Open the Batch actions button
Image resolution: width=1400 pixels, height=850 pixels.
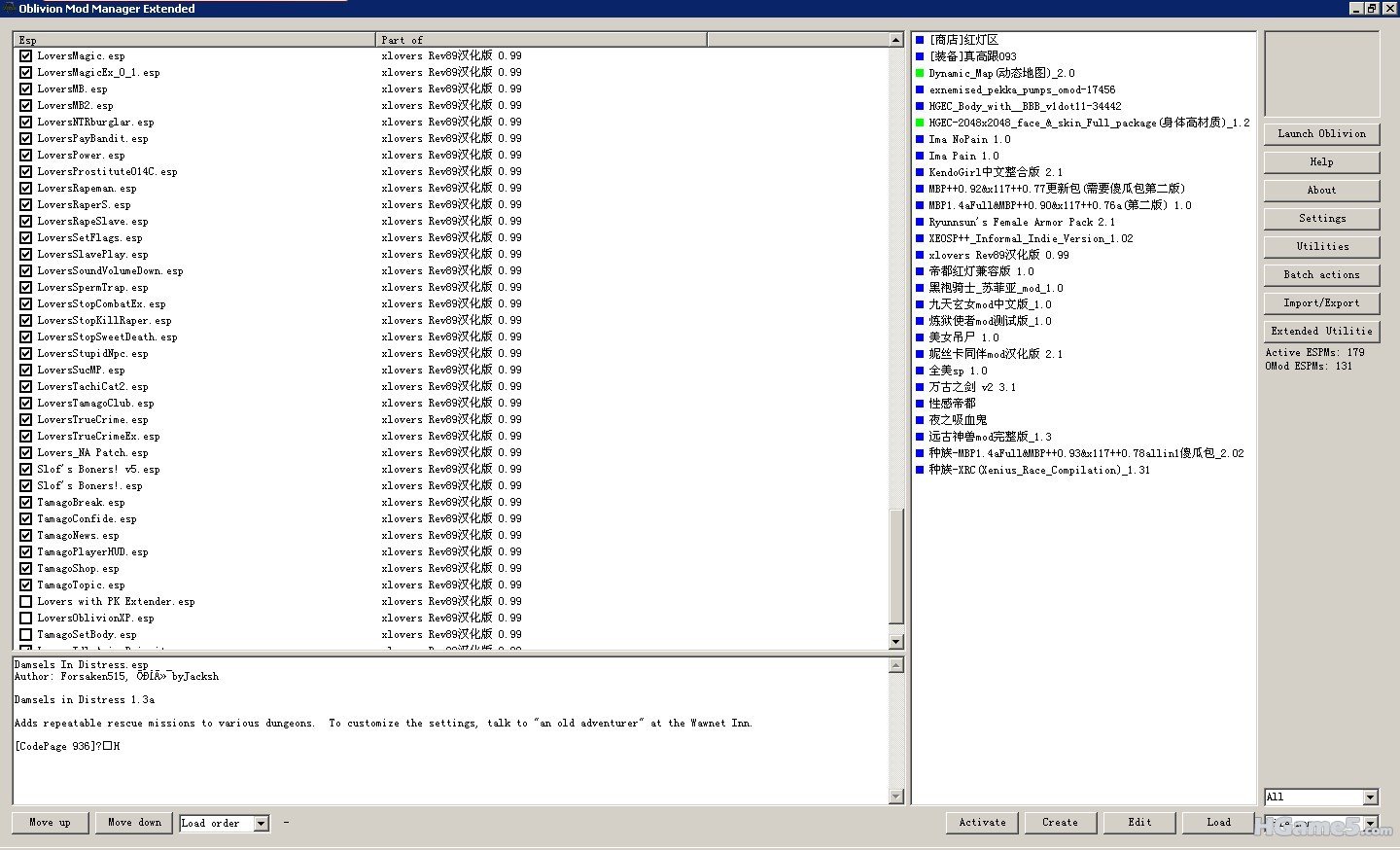click(1321, 275)
